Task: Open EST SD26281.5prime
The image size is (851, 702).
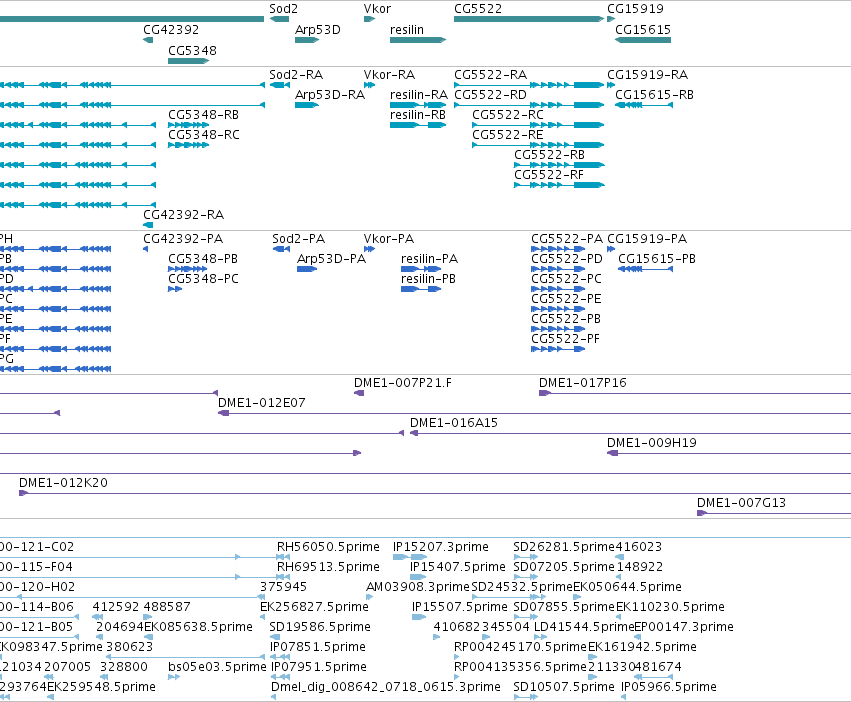Action: coord(564,547)
